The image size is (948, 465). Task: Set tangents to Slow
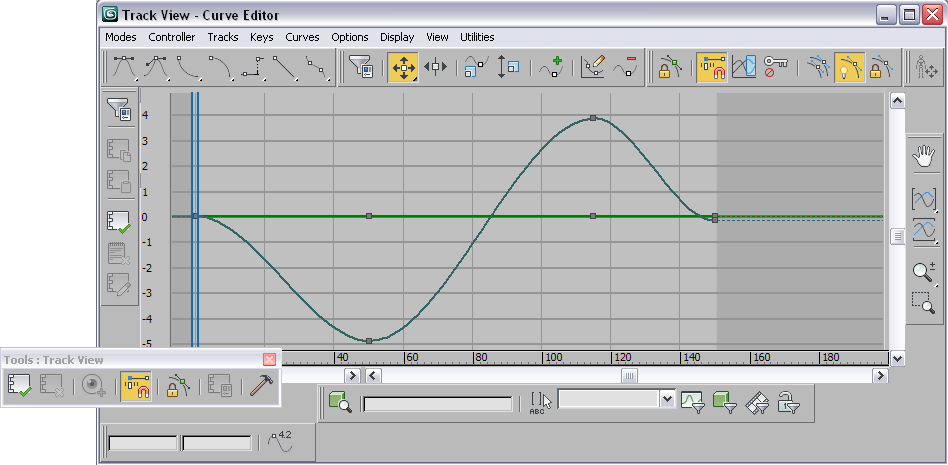(x=221, y=67)
